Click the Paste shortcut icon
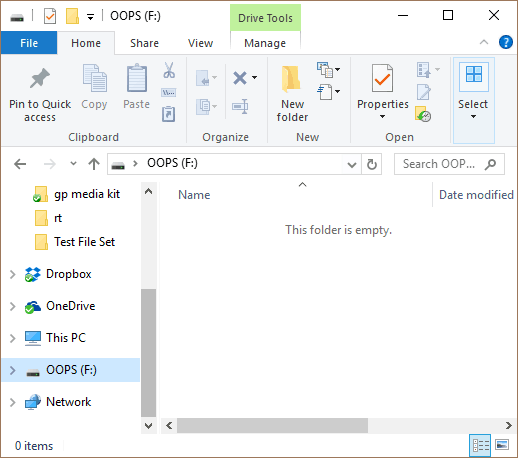Screen dimensions: 518x458 pos(169,114)
